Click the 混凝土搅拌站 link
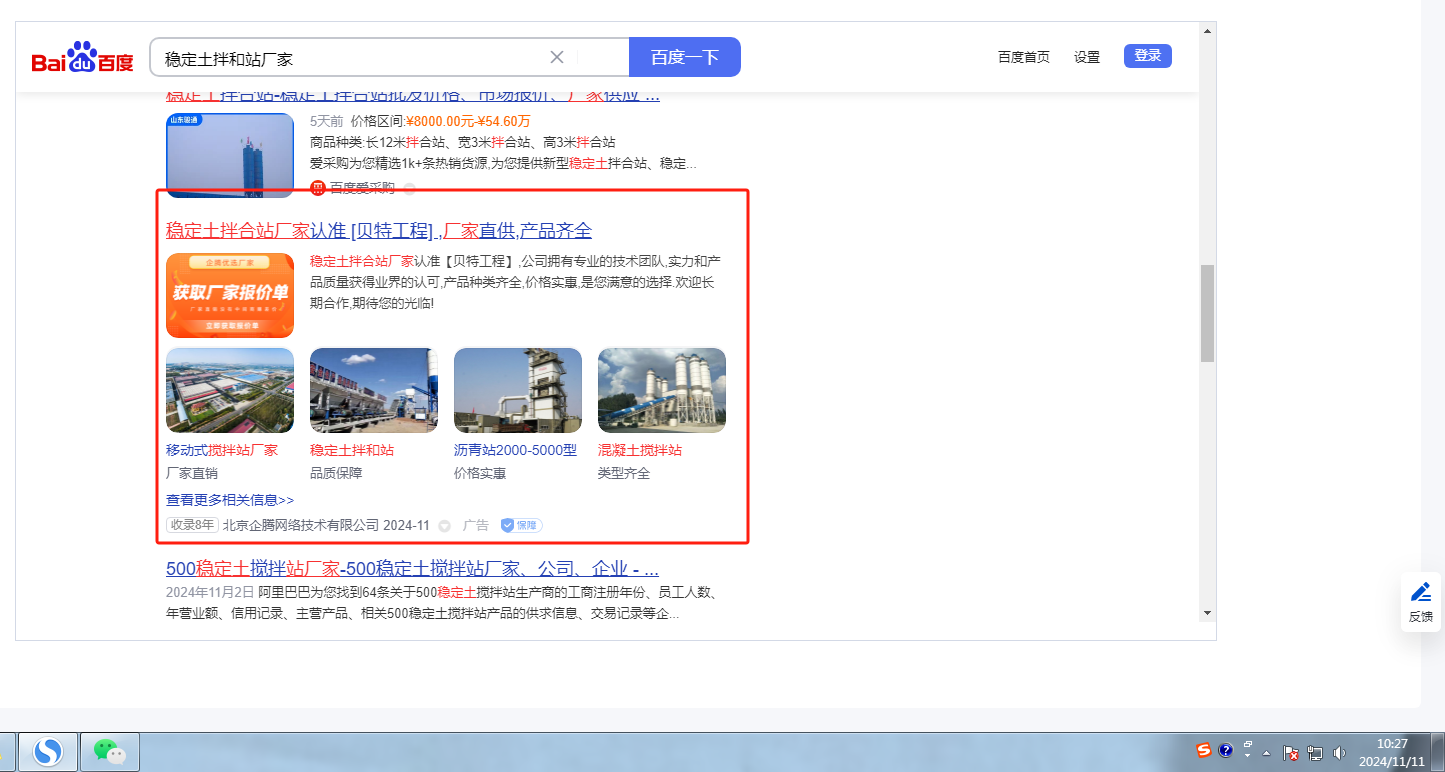 pyautogui.click(x=640, y=450)
